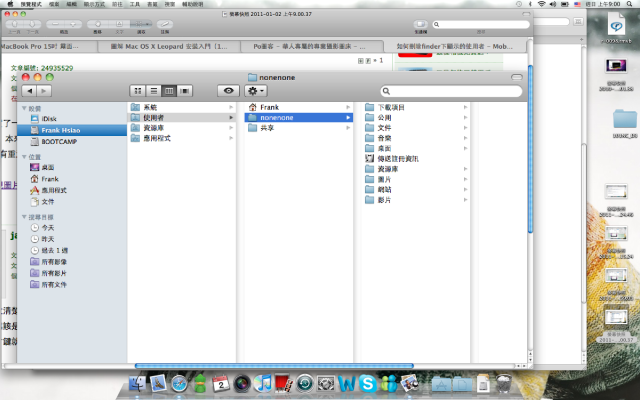640x400 pixels.
Task: Switch Finder to Cover Flow view
Action: pos(184,91)
